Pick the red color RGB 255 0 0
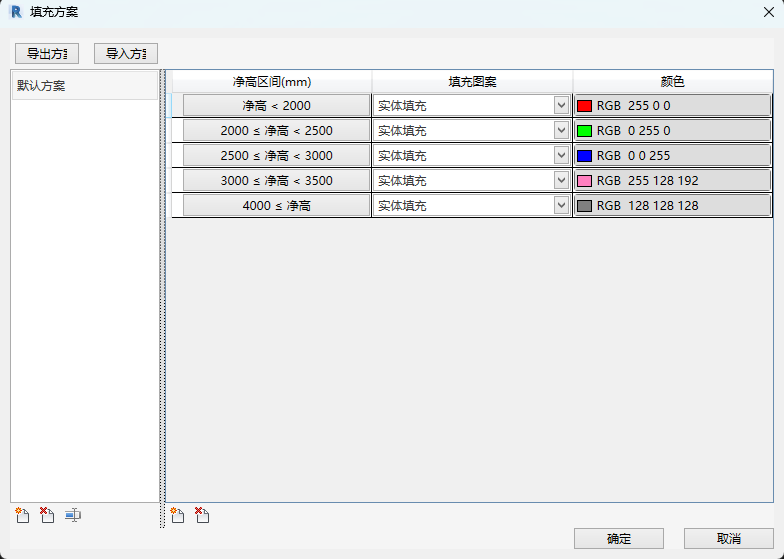The image size is (784, 559). tap(672, 105)
